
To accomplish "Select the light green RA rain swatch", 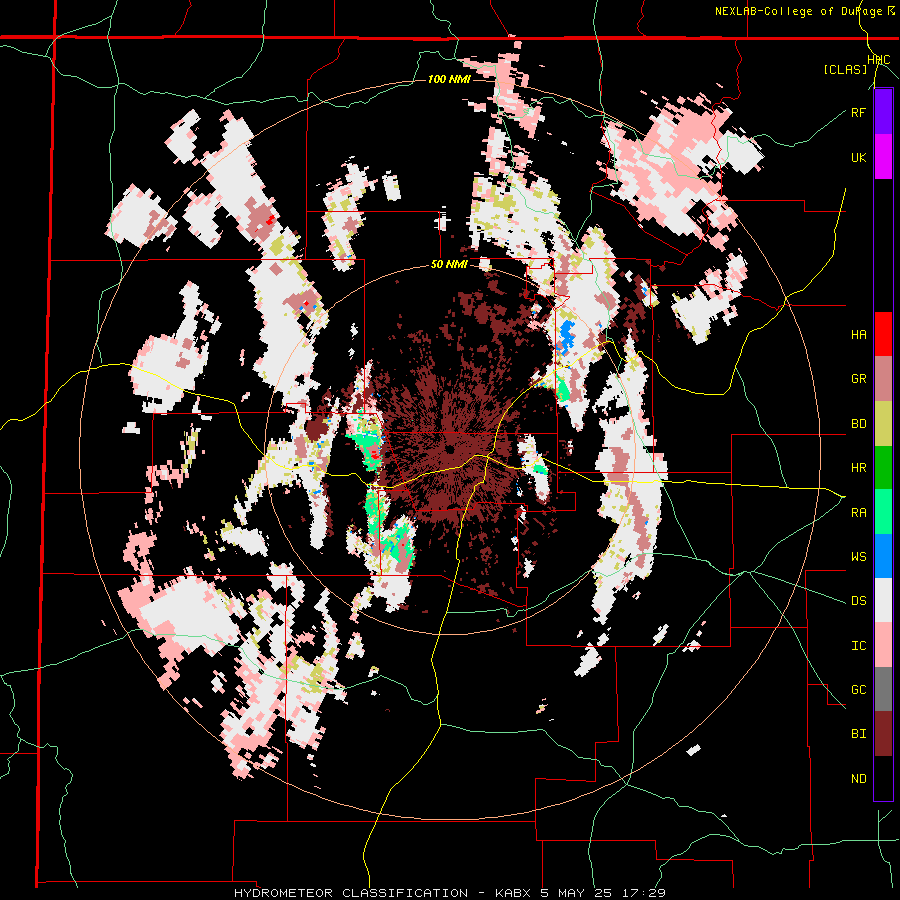I will (883, 512).
